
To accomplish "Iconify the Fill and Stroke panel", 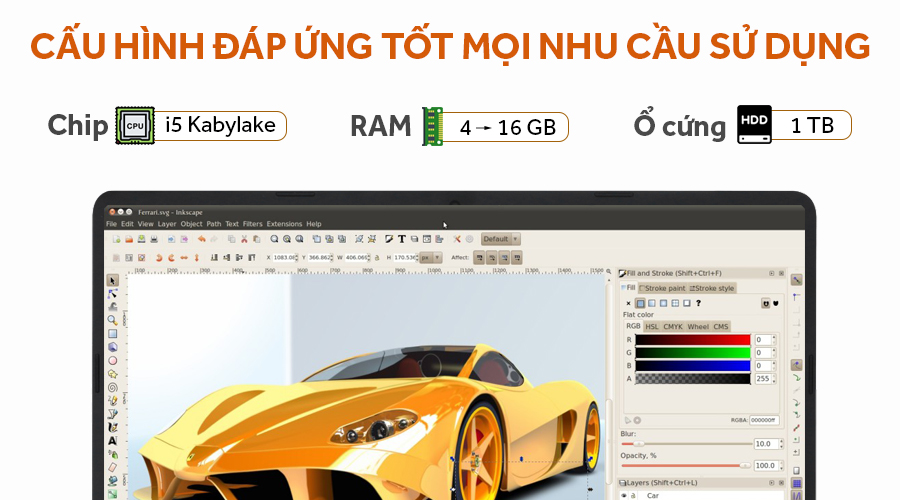I will pos(771,273).
